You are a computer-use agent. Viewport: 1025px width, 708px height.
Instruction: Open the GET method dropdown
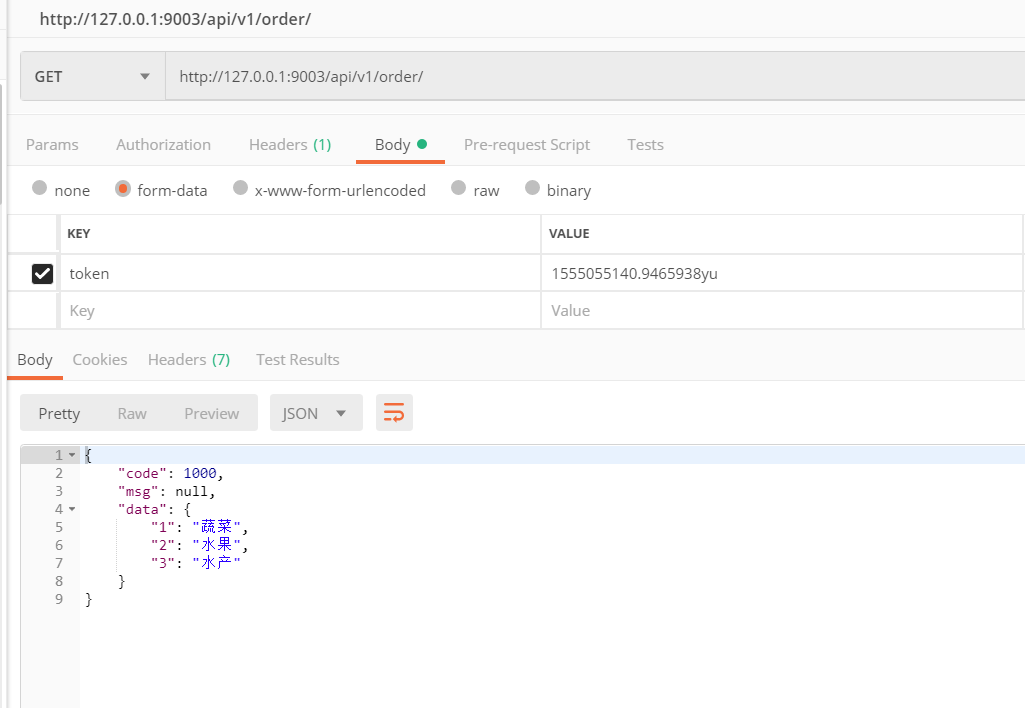93,76
